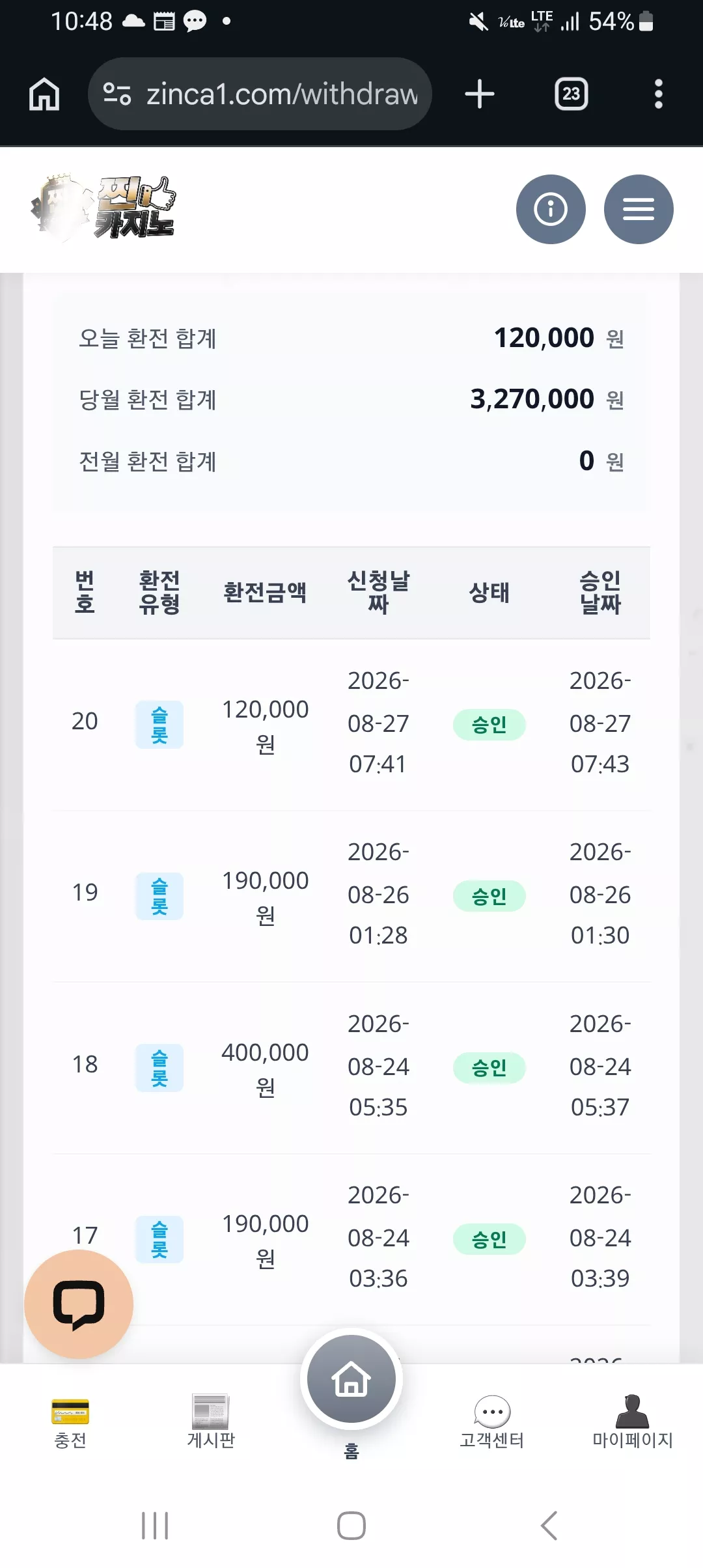Viewport: 703px width, 1568px height.
Task: Tap the center 홈 home button
Action: (x=351, y=1379)
